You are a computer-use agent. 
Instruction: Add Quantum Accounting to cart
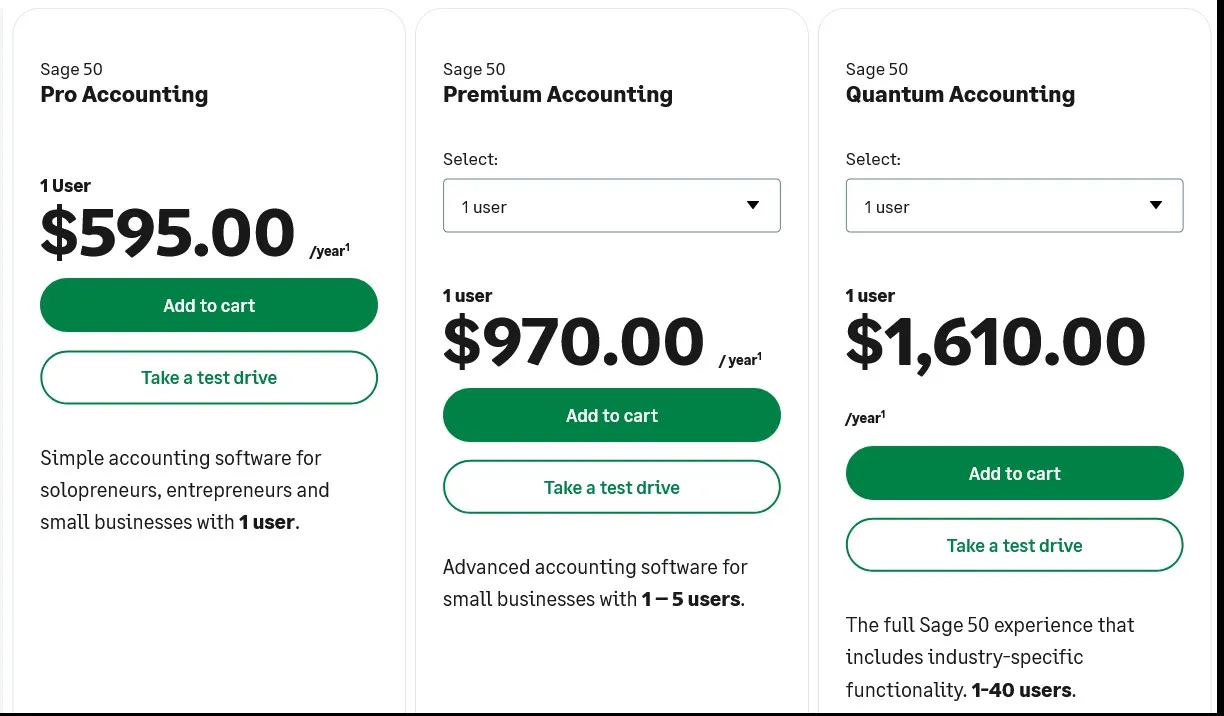tap(1015, 473)
